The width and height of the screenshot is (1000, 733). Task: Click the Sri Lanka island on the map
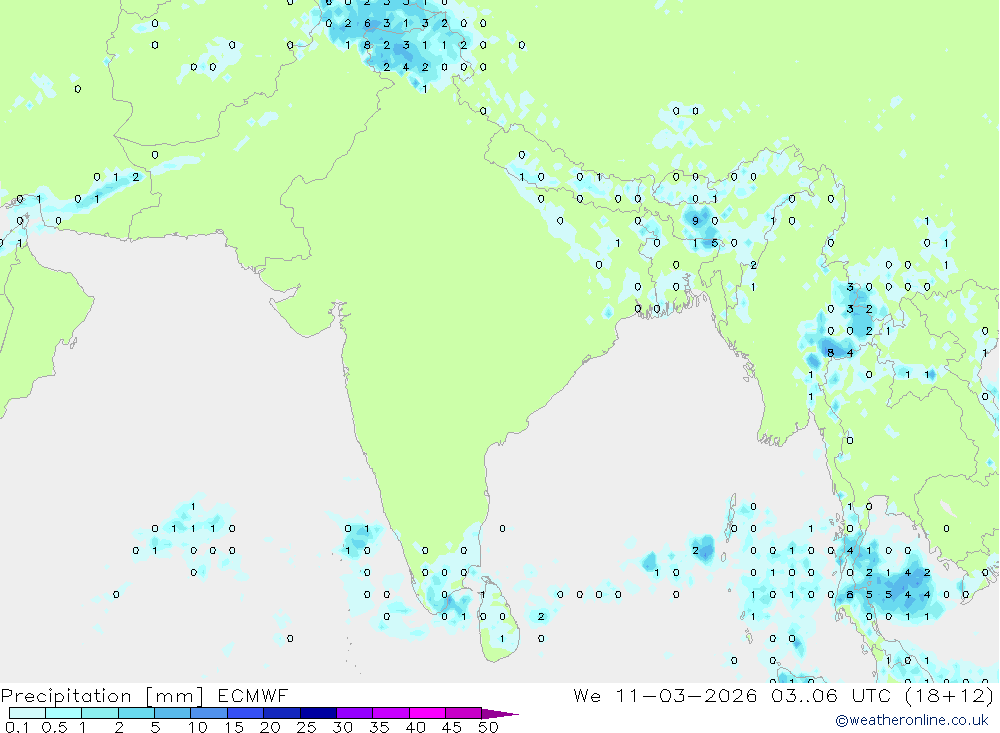tap(499, 619)
